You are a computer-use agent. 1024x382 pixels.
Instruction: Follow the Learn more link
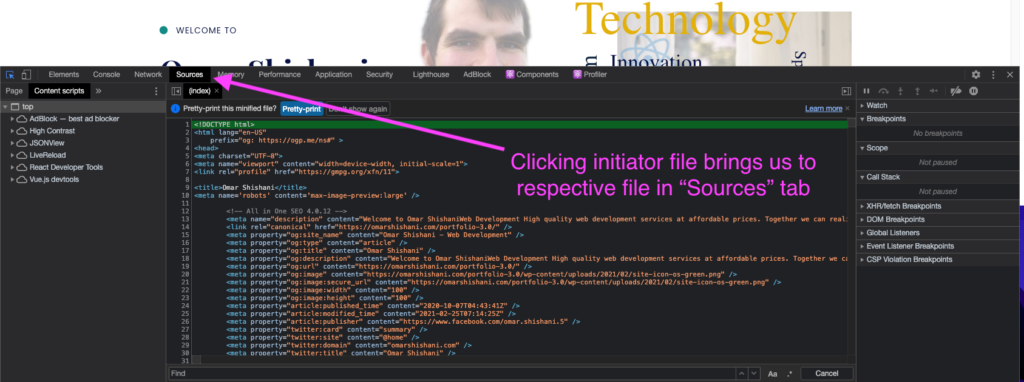pos(823,108)
